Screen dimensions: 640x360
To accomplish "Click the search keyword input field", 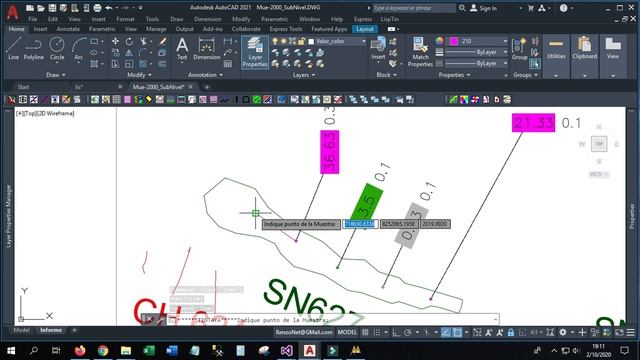I will pos(414,8).
